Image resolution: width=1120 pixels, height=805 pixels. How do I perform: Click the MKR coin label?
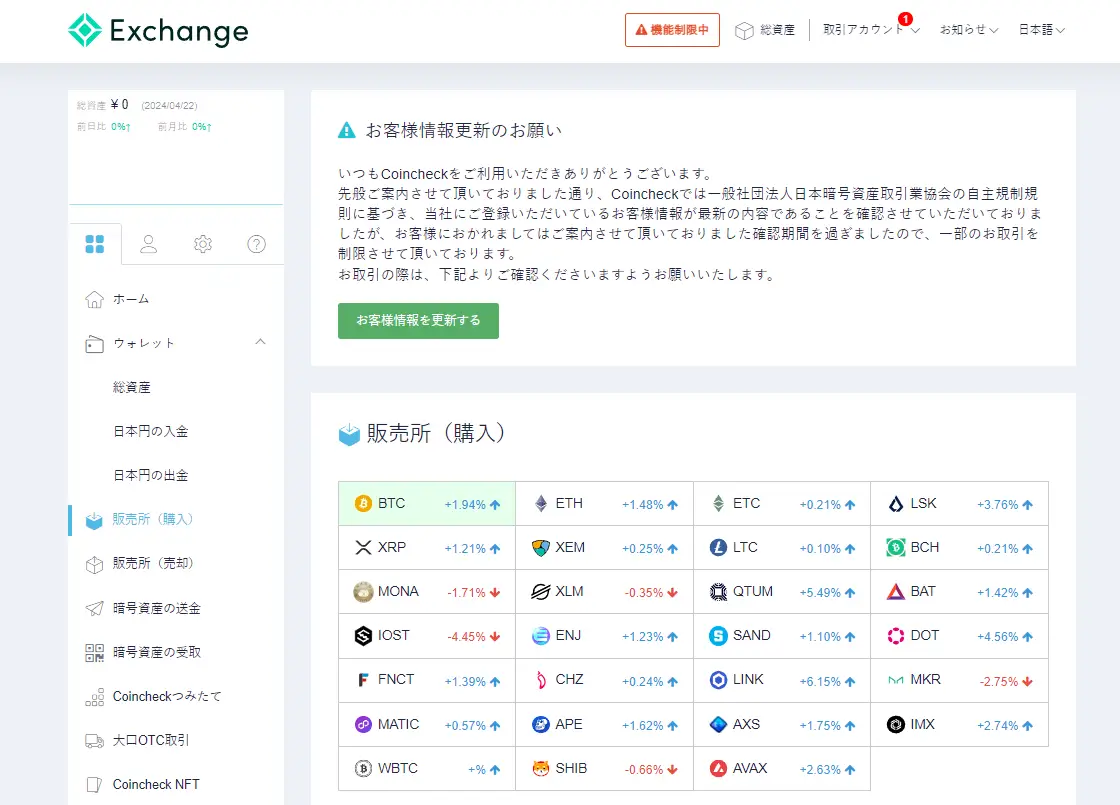(925, 679)
